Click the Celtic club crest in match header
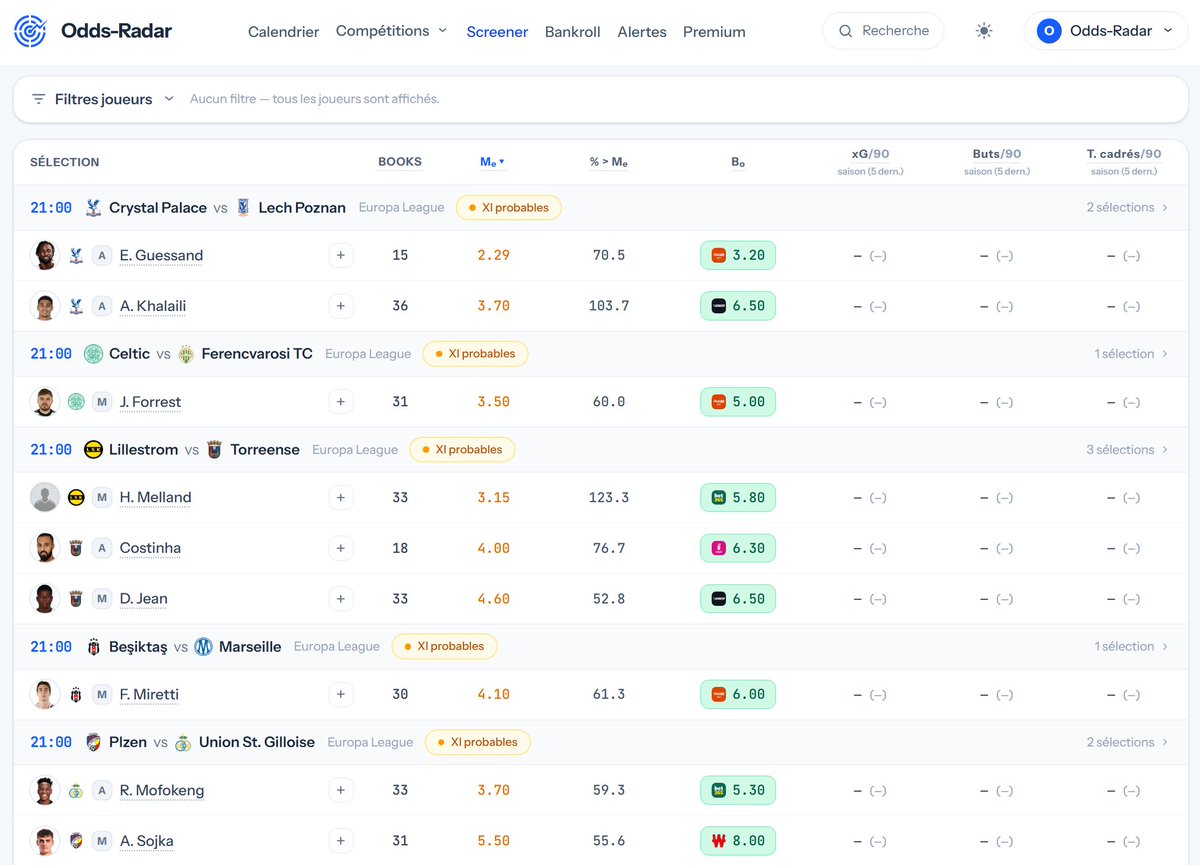 point(94,354)
